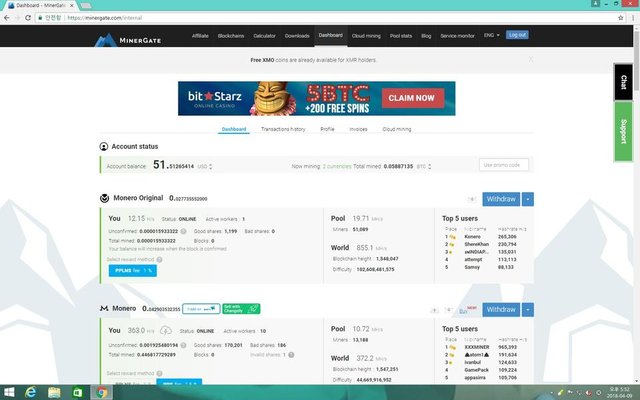
Task: Dismiss the Free XMO notice with X
Action: coord(531,60)
